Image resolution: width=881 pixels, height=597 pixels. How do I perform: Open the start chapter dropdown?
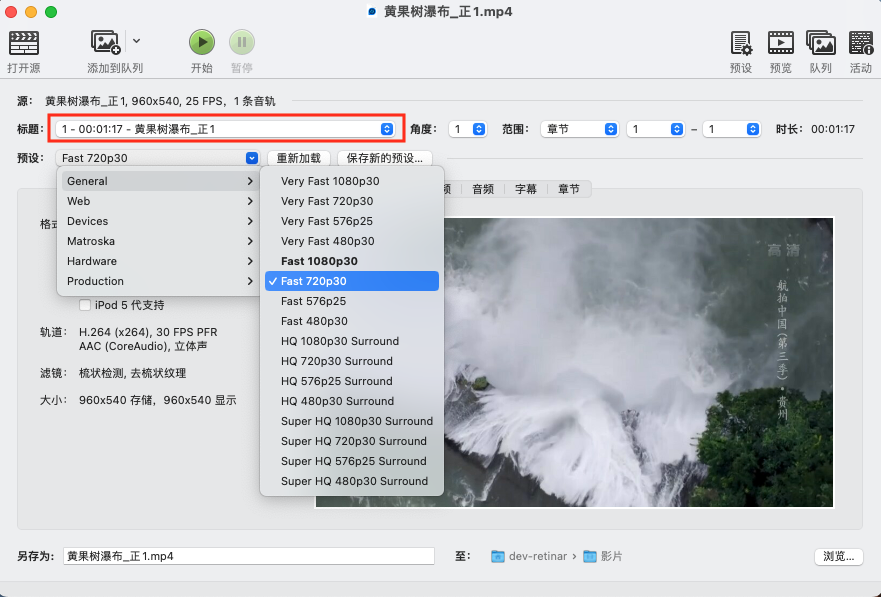coord(656,129)
